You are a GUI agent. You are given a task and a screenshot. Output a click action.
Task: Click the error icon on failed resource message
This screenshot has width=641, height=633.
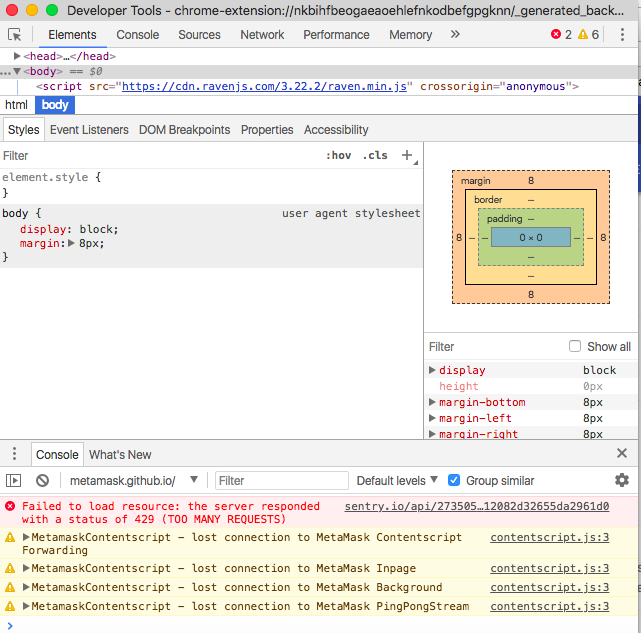pos(10,506)
